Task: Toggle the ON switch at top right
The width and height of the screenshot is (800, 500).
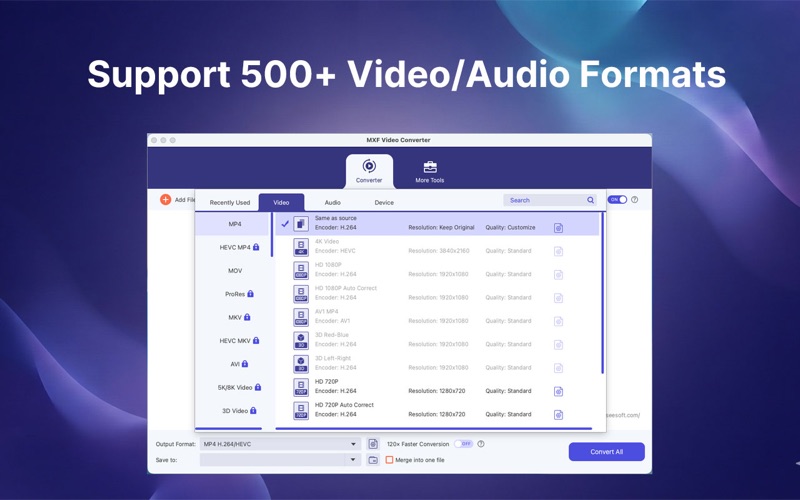Action: coord(617,199)
